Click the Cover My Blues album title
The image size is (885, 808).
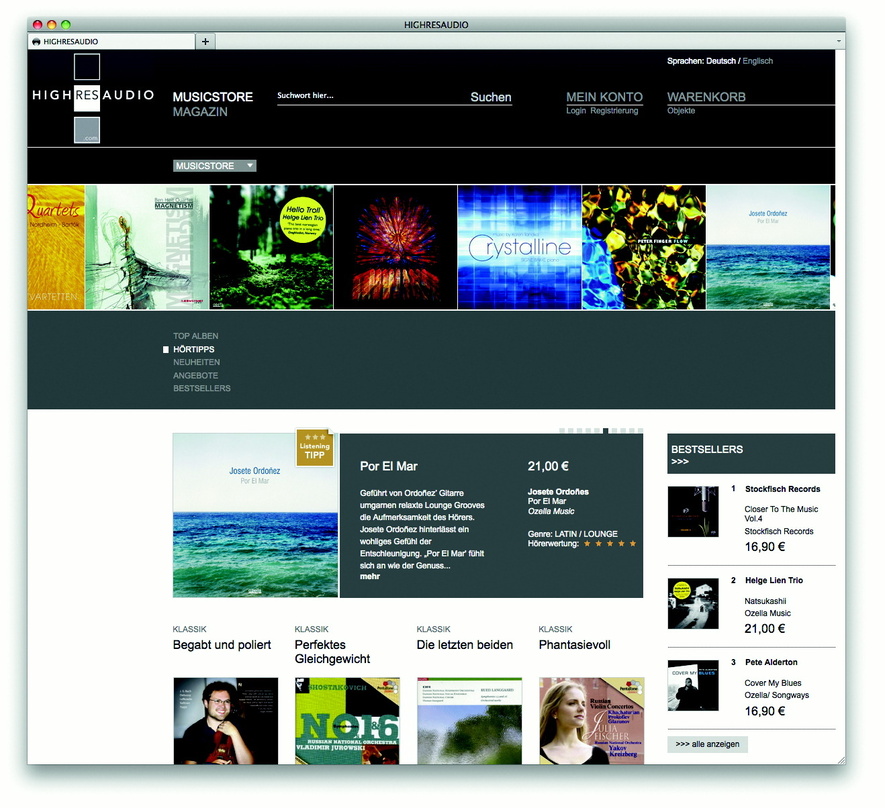pyautogui.click(x=773, y=683)
